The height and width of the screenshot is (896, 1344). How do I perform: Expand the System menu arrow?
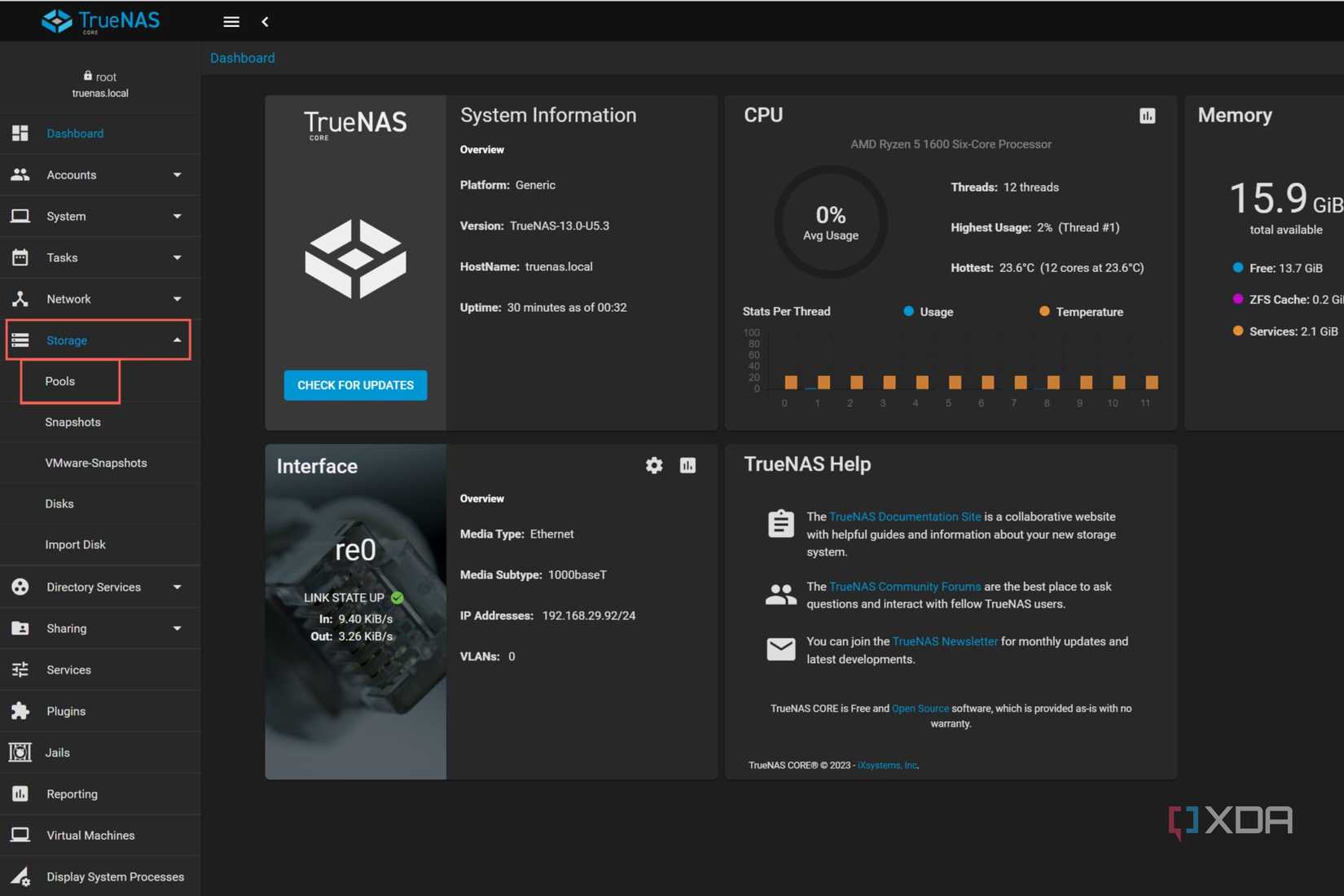point(177,216)
